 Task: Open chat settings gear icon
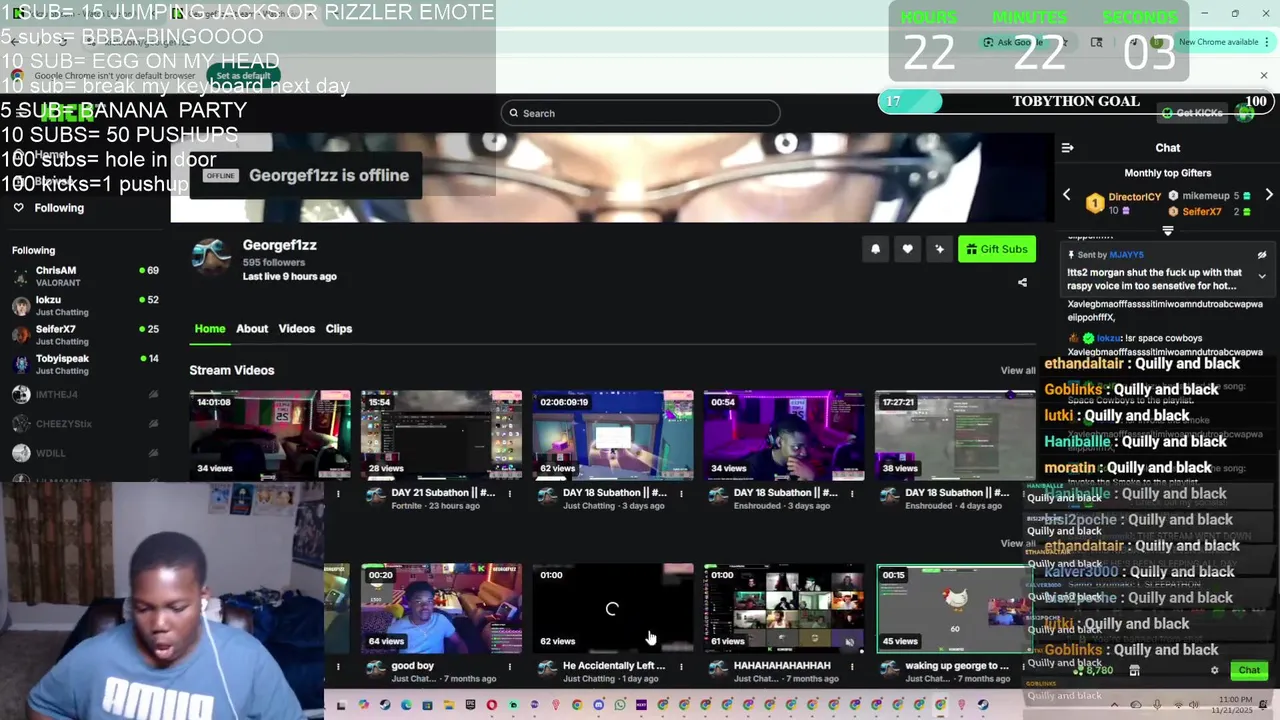1214,671
